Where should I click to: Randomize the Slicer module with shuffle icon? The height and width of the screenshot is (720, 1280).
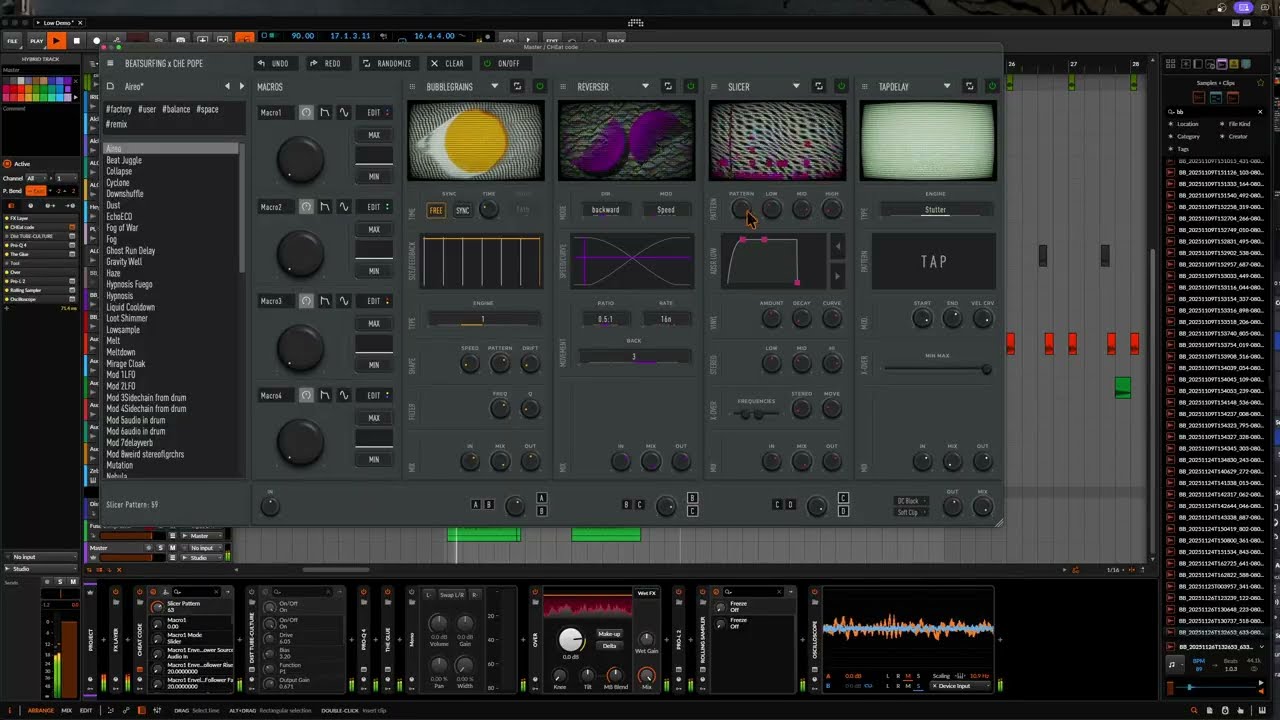[819, 87]
